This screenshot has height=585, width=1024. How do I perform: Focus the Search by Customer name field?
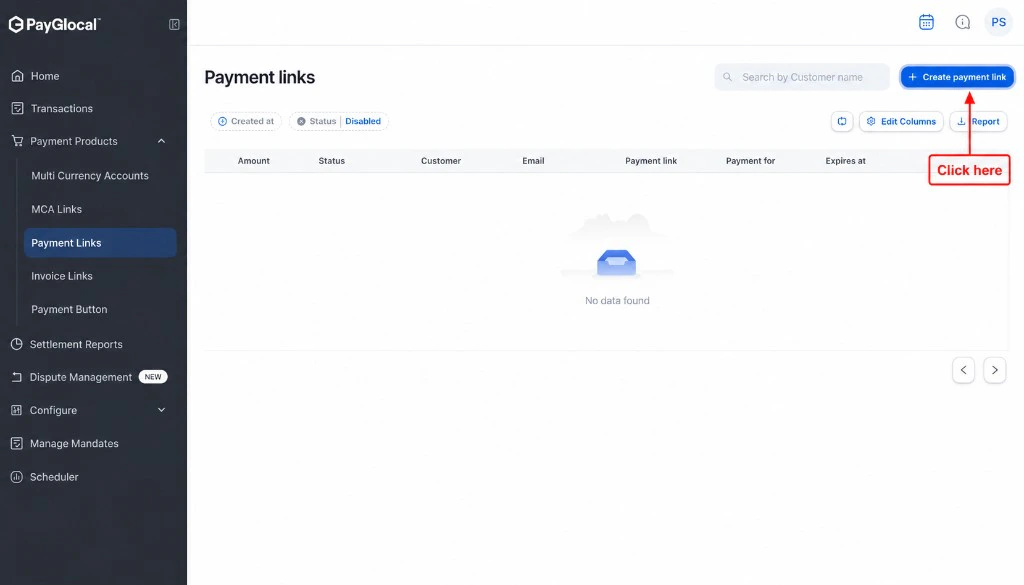pyautogui.click(x=802, y=77)
